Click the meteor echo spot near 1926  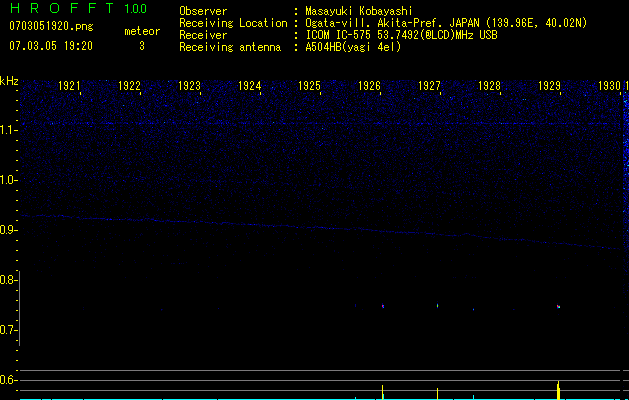coord(383,306)
